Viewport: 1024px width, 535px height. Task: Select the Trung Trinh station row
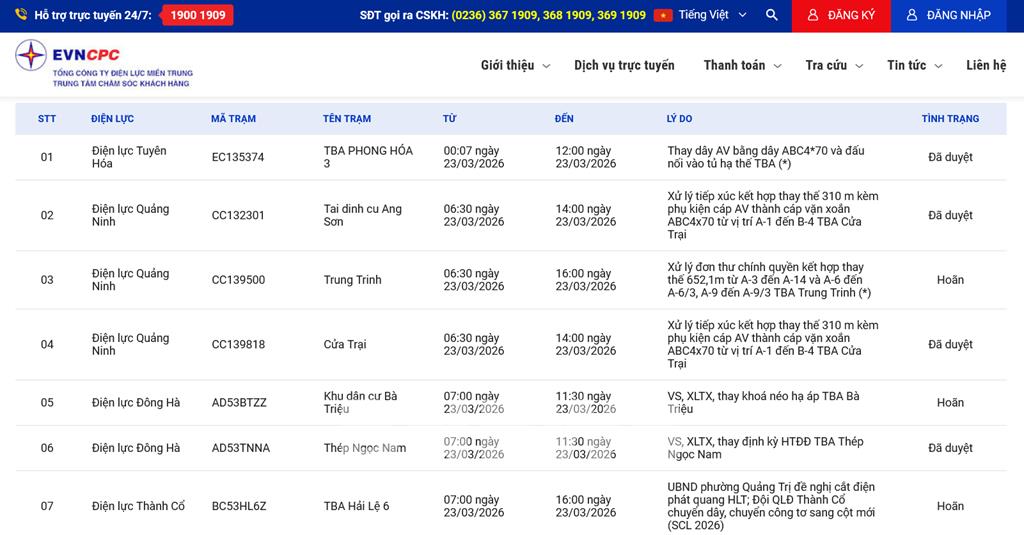352,280
